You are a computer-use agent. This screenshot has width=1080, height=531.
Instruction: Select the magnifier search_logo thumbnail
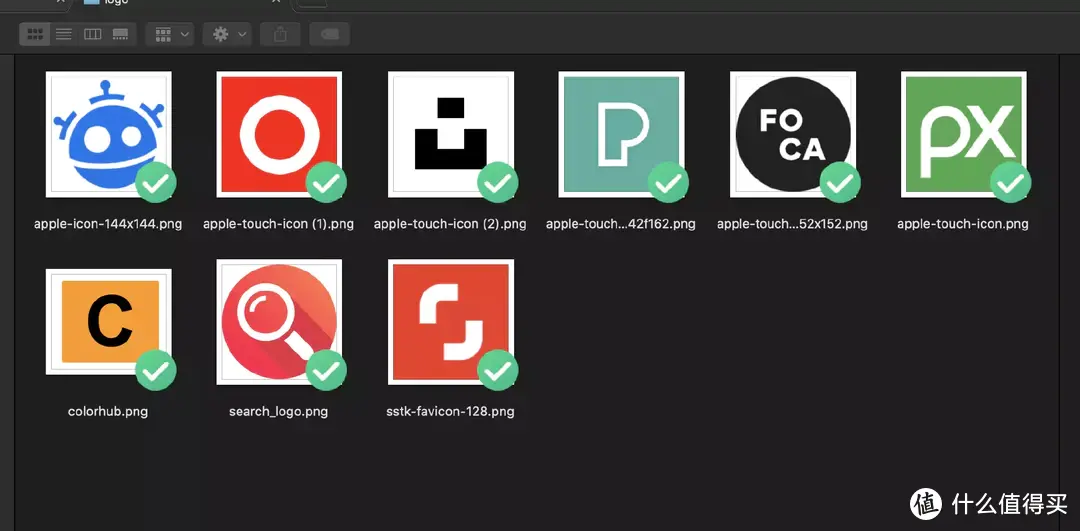click(279, 322)
